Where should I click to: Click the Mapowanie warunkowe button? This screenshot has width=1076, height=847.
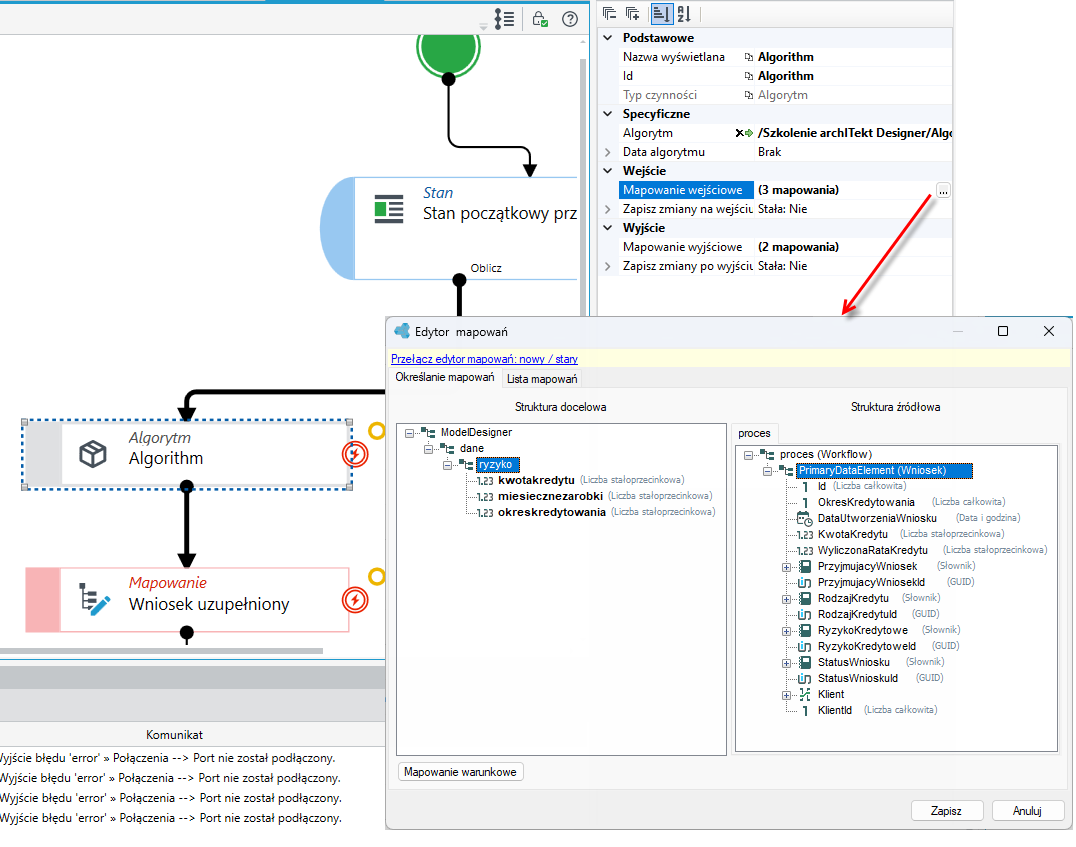(x=460, y=772)
